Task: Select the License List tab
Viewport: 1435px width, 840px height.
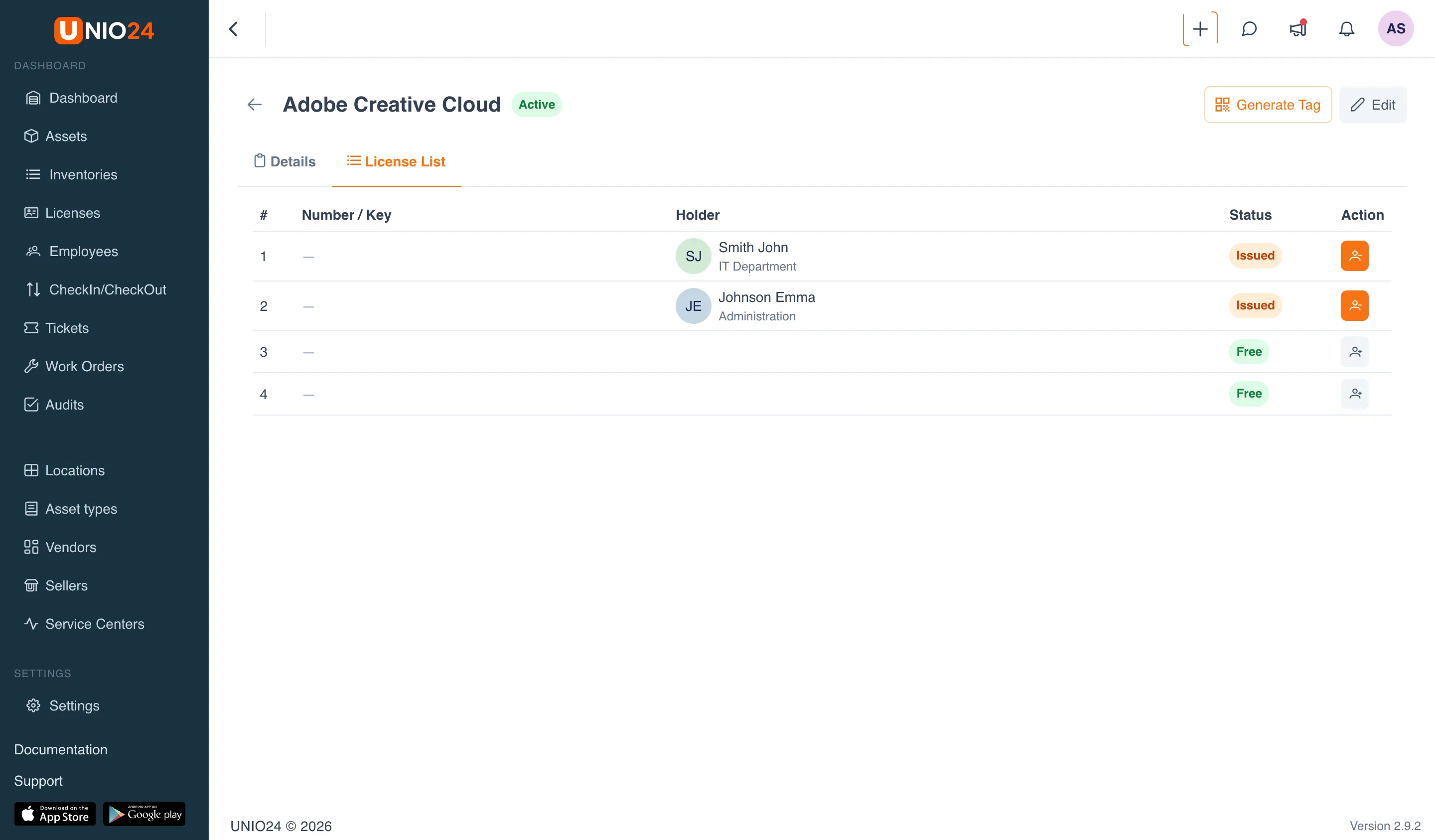Action: tap(396, 162)
